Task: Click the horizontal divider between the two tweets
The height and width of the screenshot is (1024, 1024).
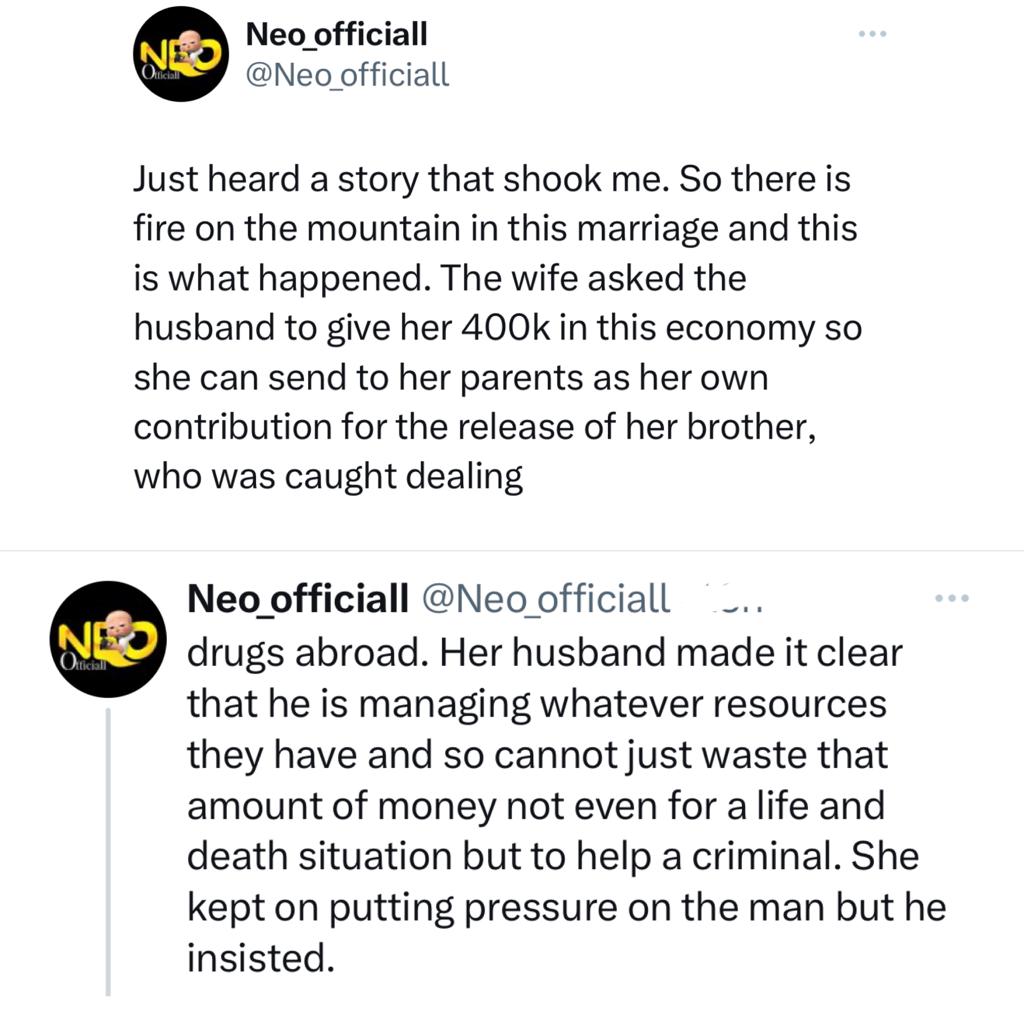Action: (x=512, y=550)
